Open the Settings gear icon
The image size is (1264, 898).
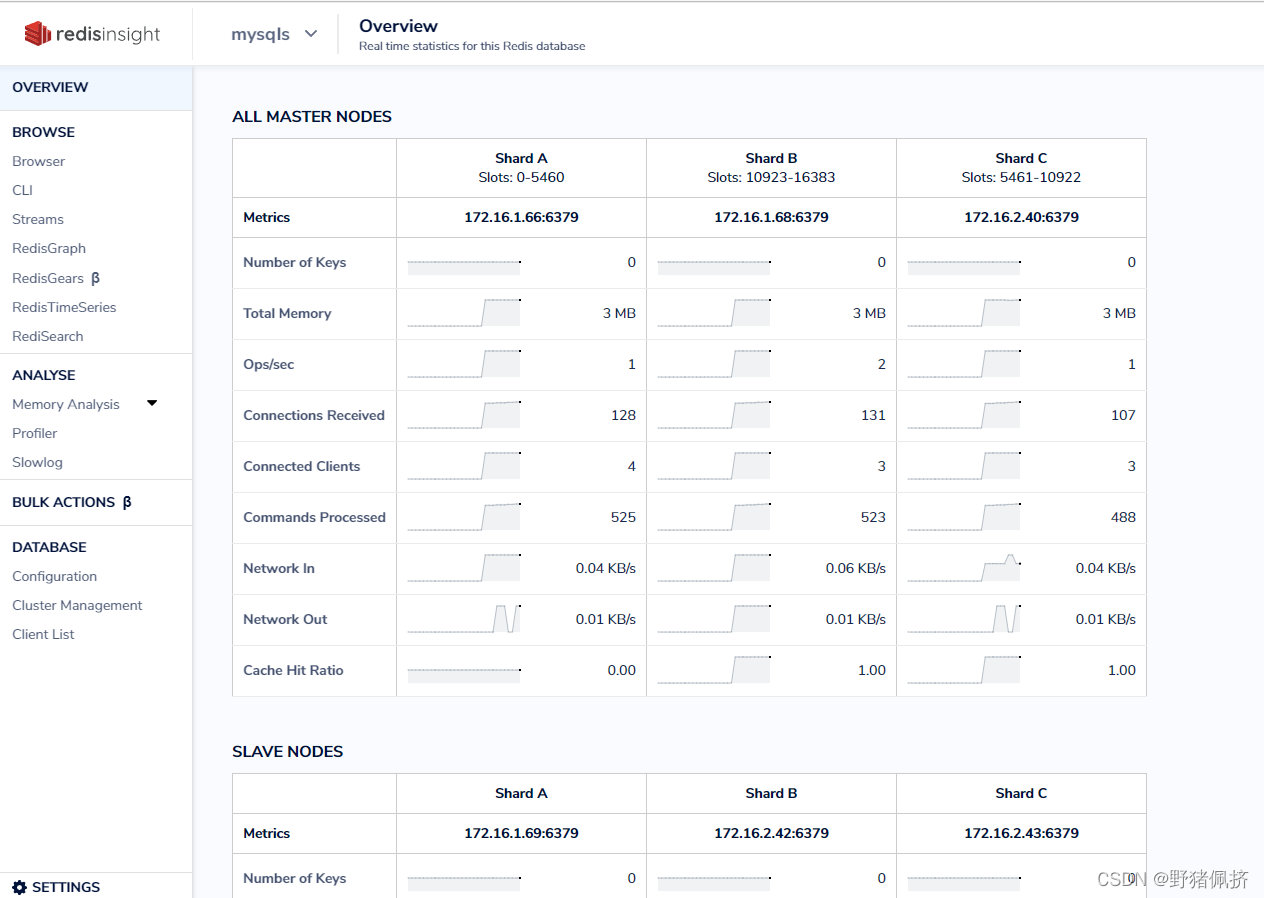coord(19,887)
